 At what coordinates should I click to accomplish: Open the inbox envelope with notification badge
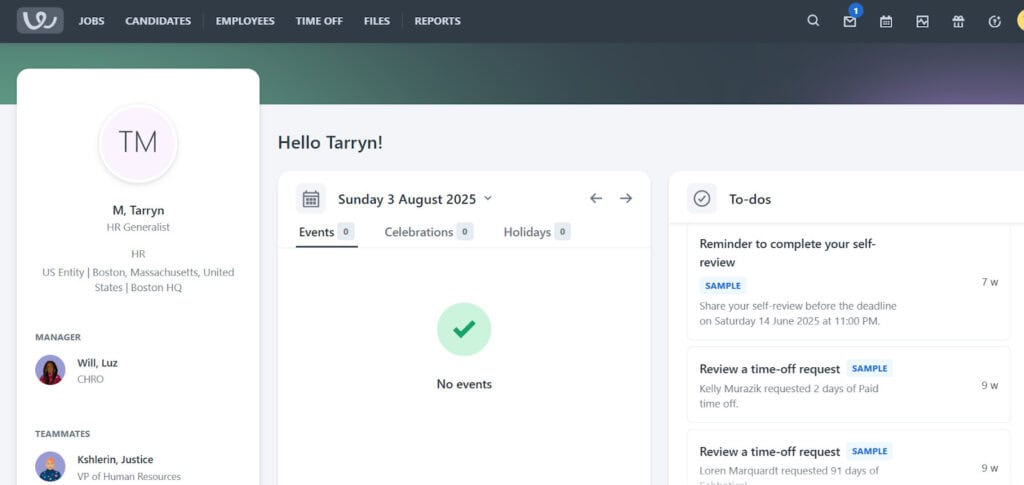850,22
